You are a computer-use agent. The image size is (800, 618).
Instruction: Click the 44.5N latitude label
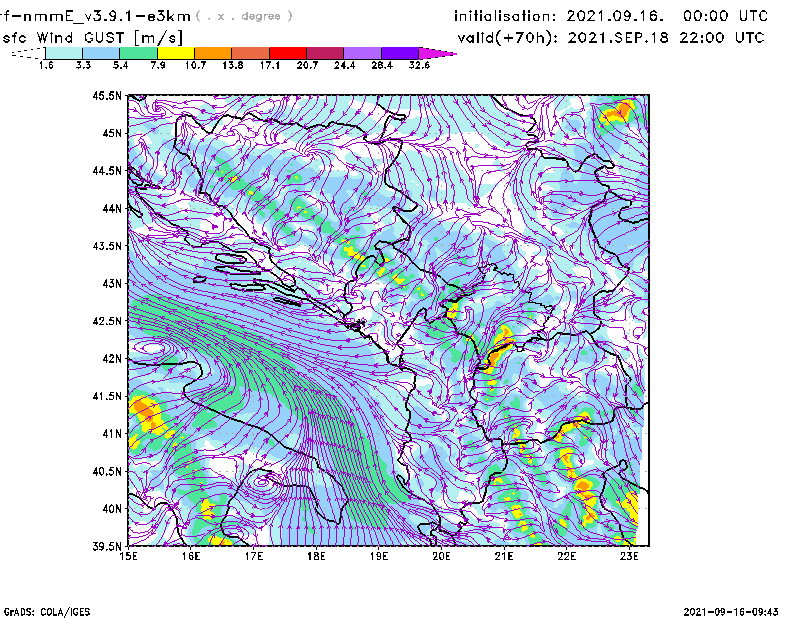click(107, 170)
